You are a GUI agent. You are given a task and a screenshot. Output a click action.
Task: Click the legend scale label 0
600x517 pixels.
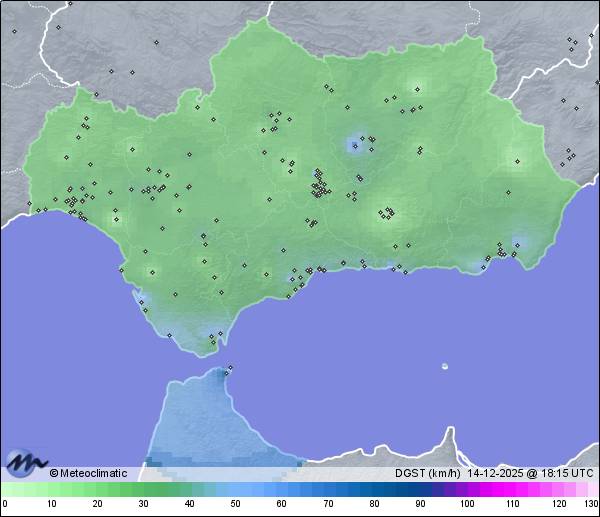4,504
